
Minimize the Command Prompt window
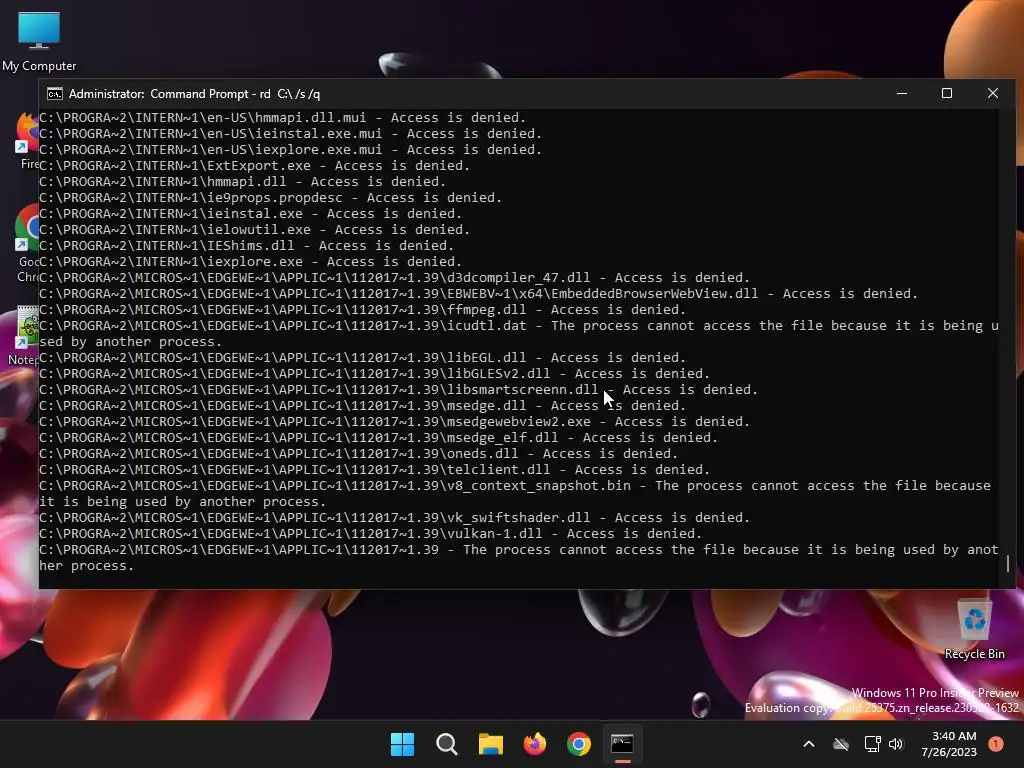click(902, 94)
